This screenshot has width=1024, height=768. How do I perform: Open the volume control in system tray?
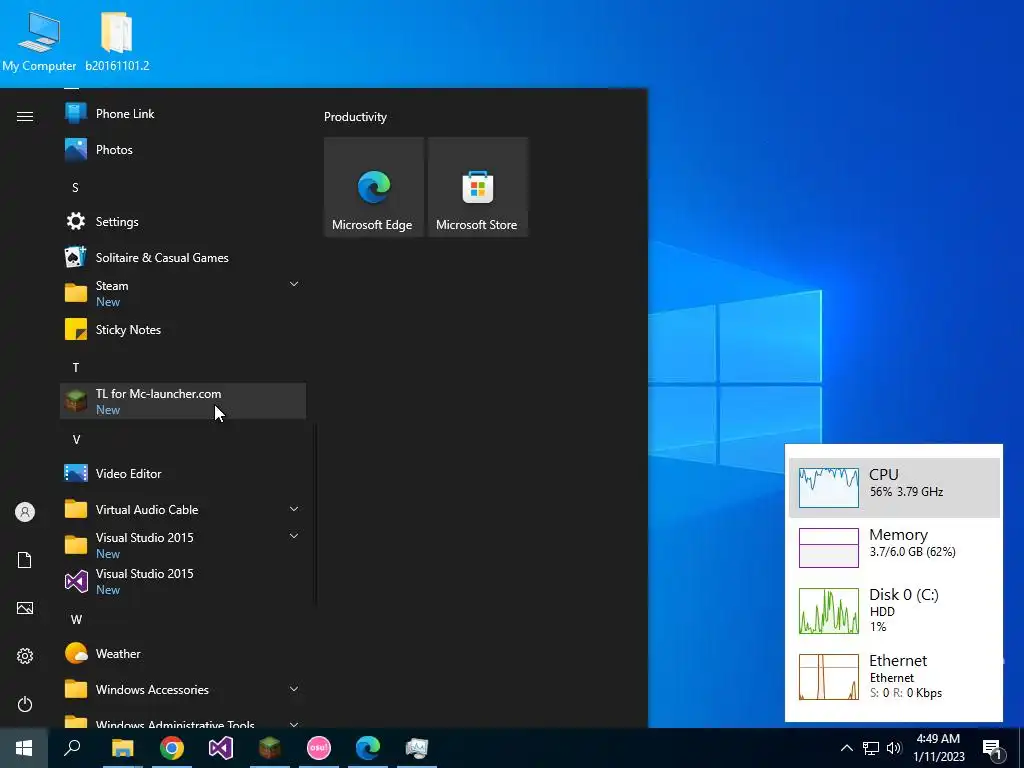tap(894, 748)
